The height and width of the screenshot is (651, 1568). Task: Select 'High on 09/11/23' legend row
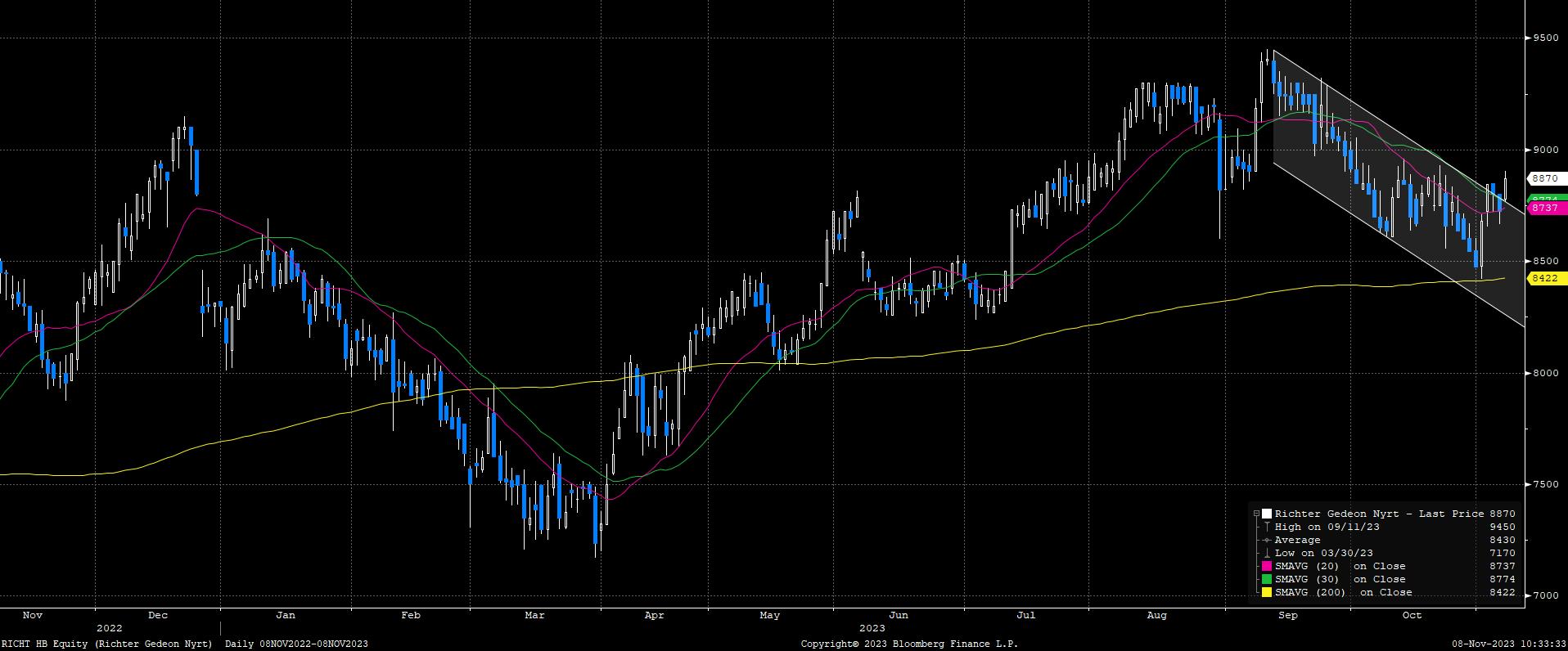pyautogui.click(x=1384, y=527)
